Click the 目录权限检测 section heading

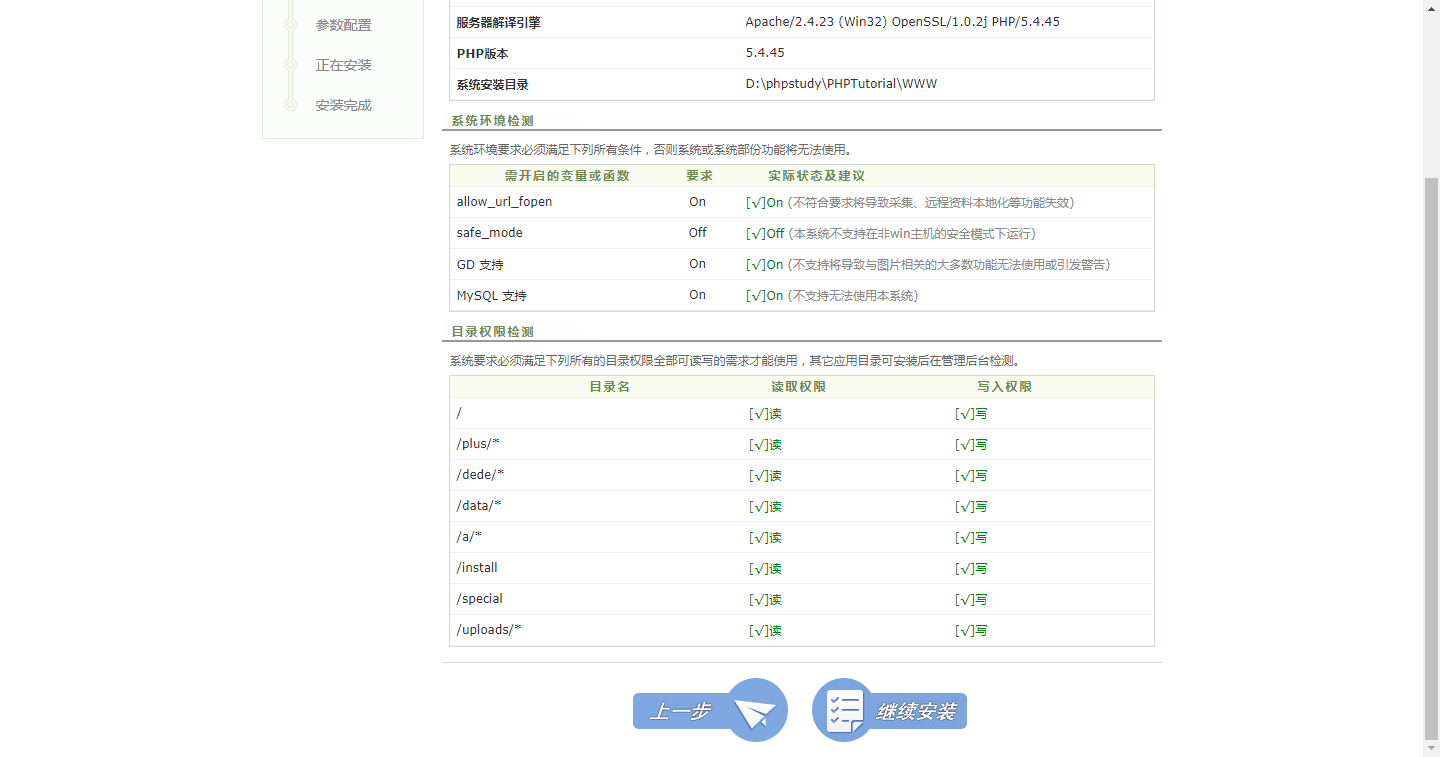tap(492, 332)
